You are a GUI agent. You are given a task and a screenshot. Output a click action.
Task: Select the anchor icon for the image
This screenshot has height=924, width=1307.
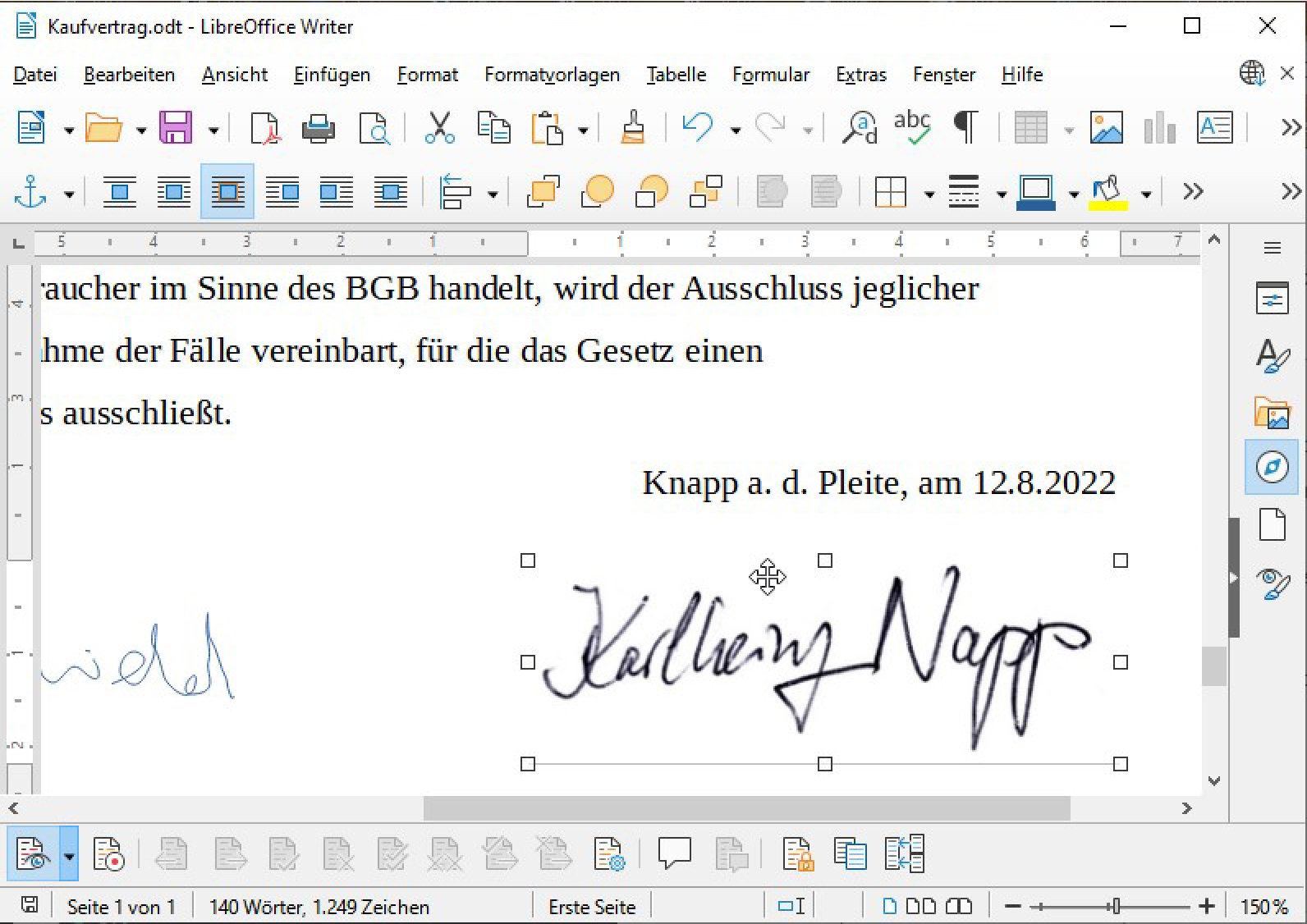point(31,192)
